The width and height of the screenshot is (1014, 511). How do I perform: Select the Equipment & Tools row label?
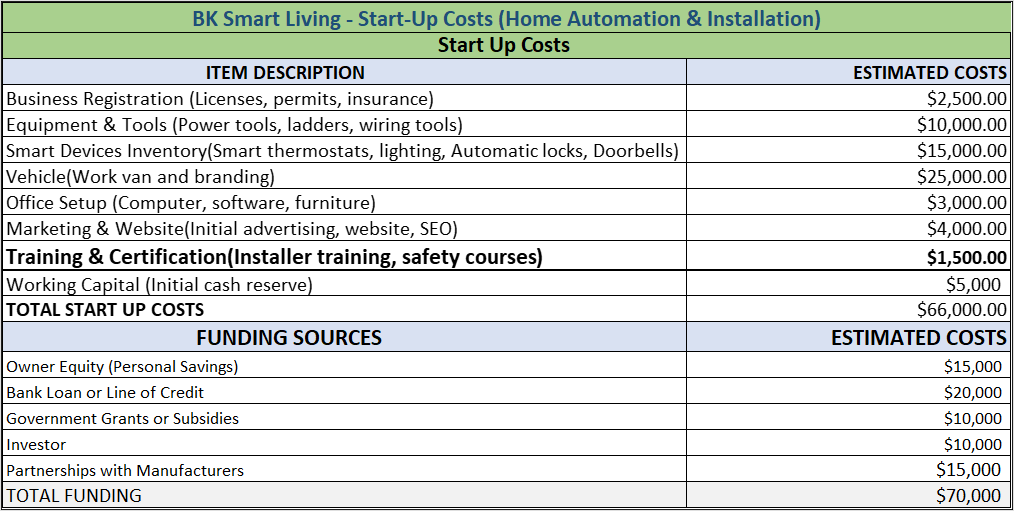pos(234,124)
